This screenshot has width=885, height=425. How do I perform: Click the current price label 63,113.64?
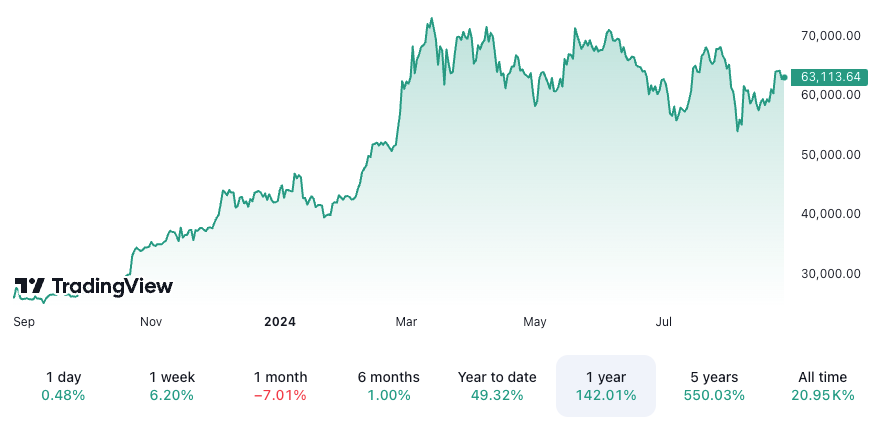tap(830, 76)
